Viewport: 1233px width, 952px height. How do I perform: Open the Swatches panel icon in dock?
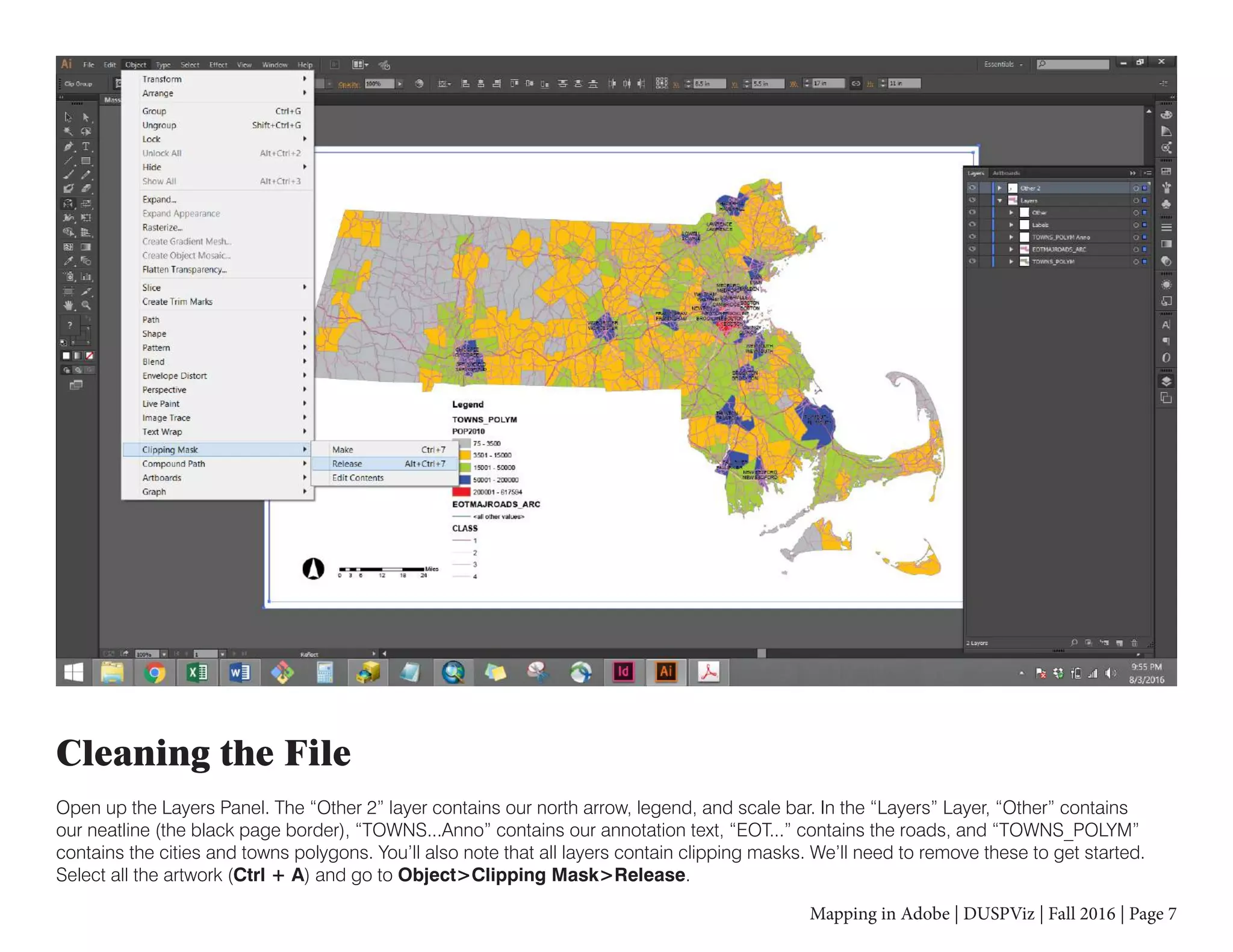coord(1166,172)
